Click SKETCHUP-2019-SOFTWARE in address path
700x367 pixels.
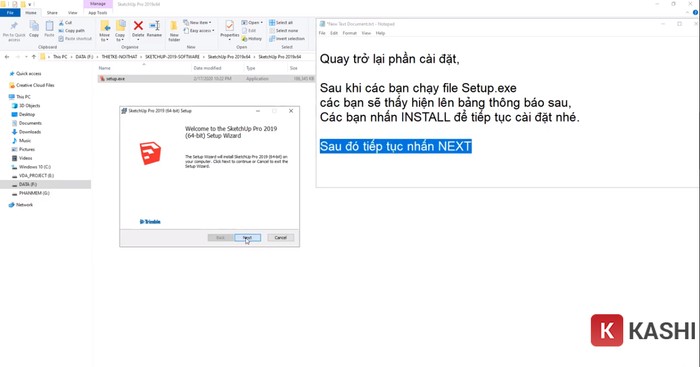tap(172, 57)
